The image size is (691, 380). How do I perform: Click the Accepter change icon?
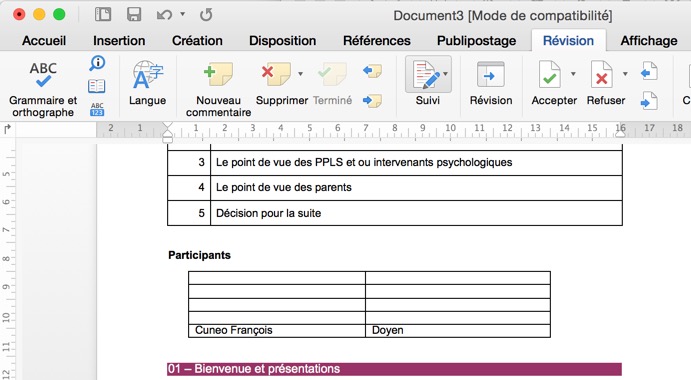click(550, 75)
